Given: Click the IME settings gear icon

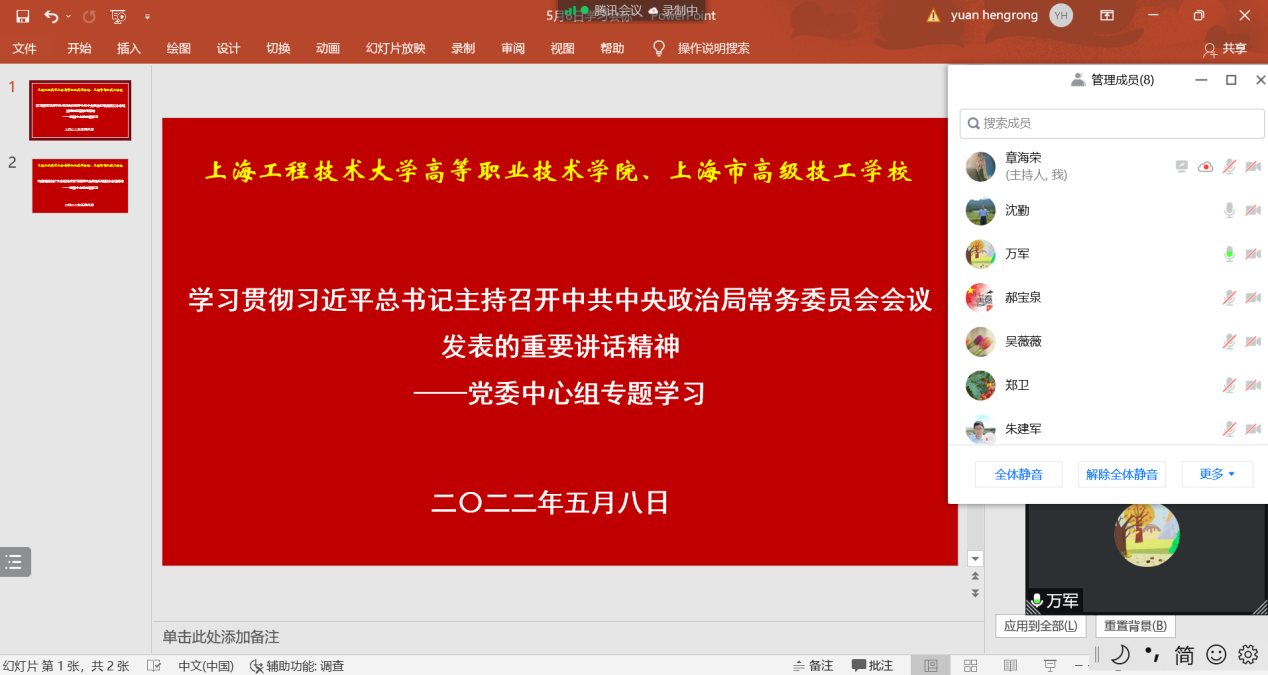Looking at the screenshot, I should pyautogui.click(x=1247, y=655).
